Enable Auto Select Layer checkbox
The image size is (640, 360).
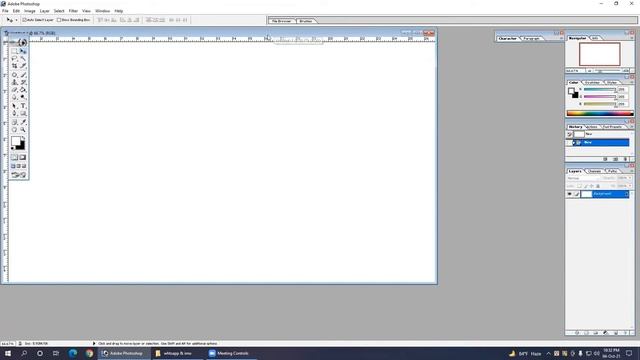coord(24,20)
